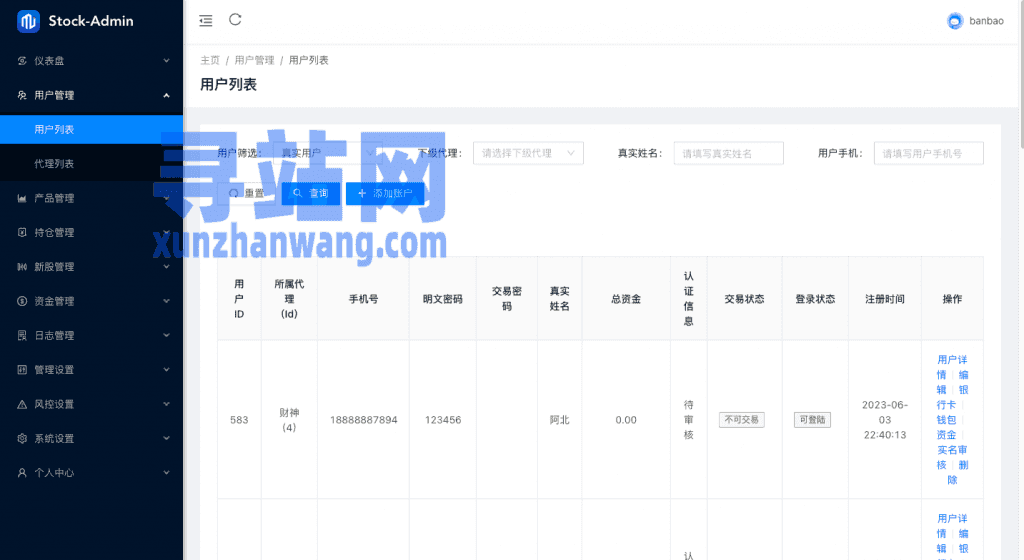Image resolution: width=1024 pixels, height=560 pixels.
Task: Open the 资金管理 menu item
Action: (x=91, y=301)
